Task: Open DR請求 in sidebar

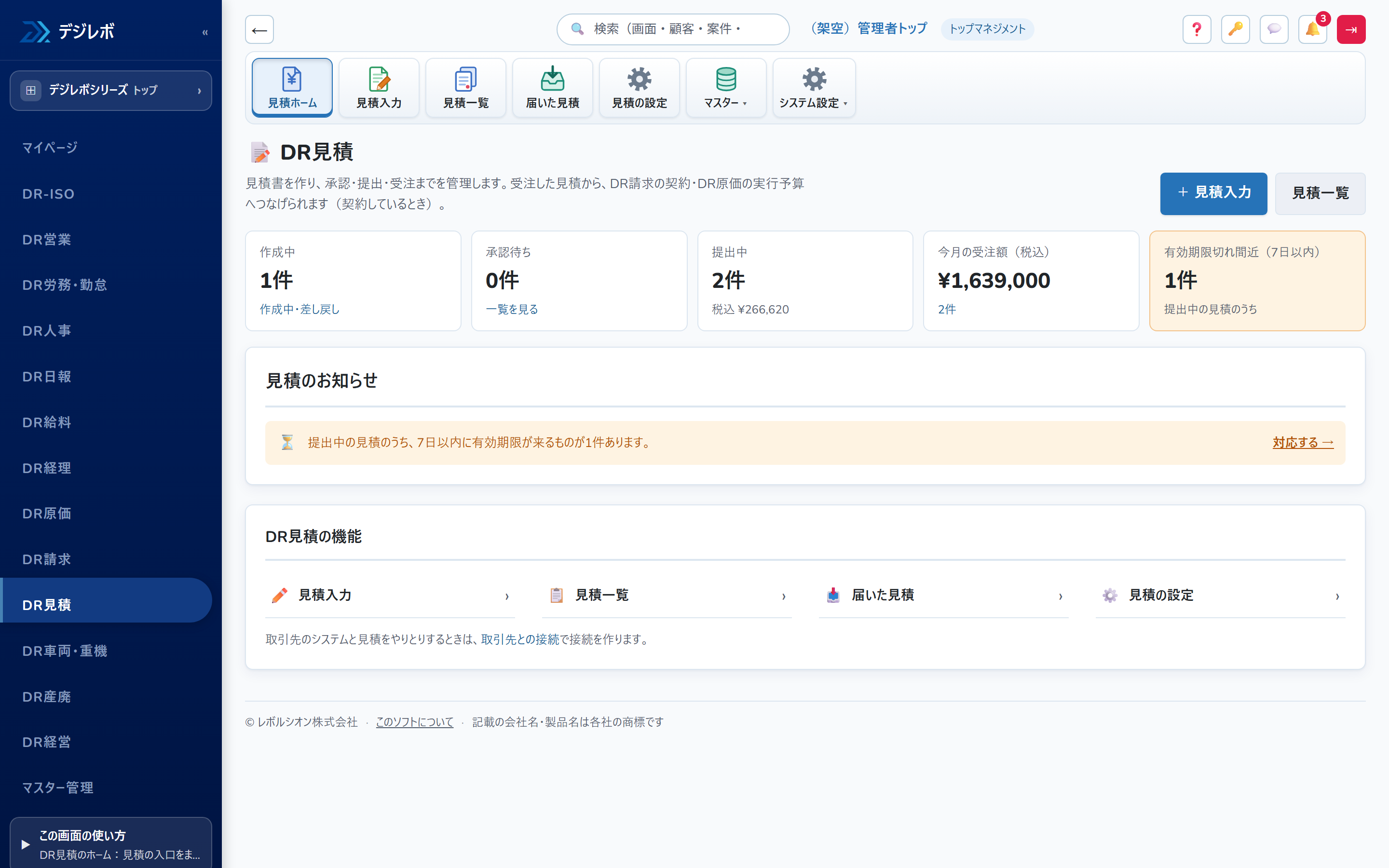Action: click(106, 559)
